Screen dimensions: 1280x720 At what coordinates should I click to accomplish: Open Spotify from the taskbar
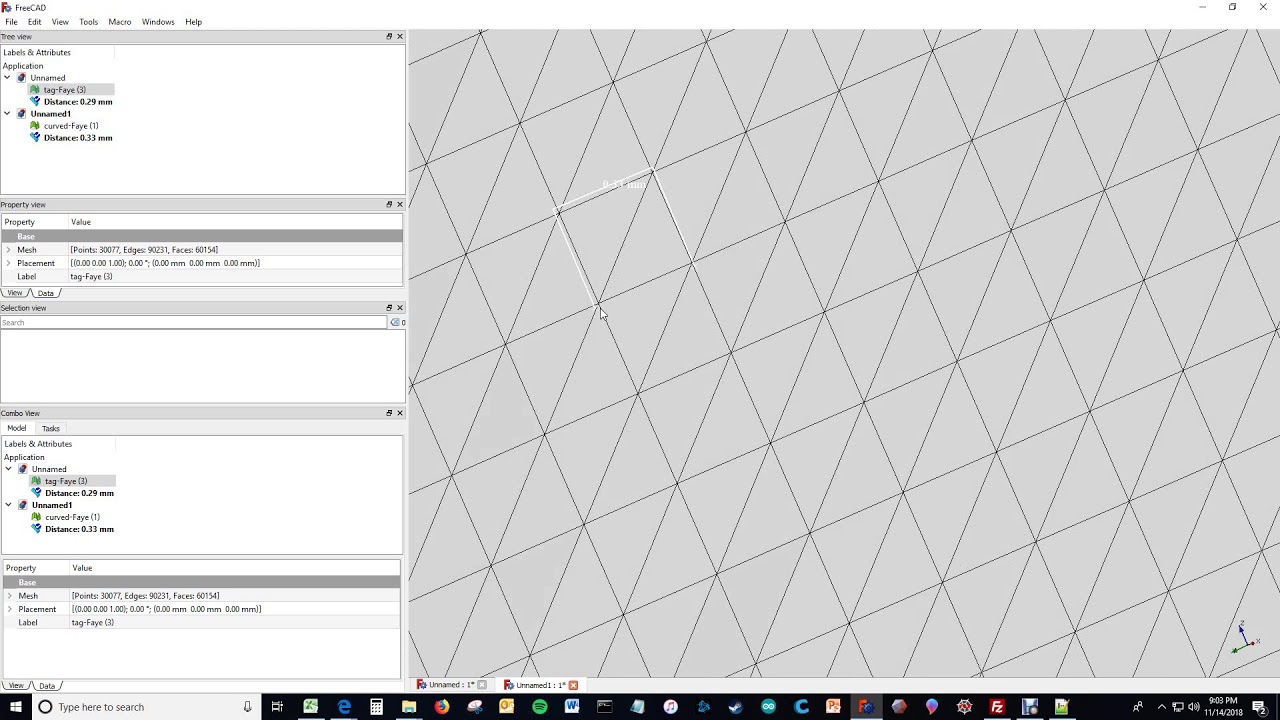540,707
